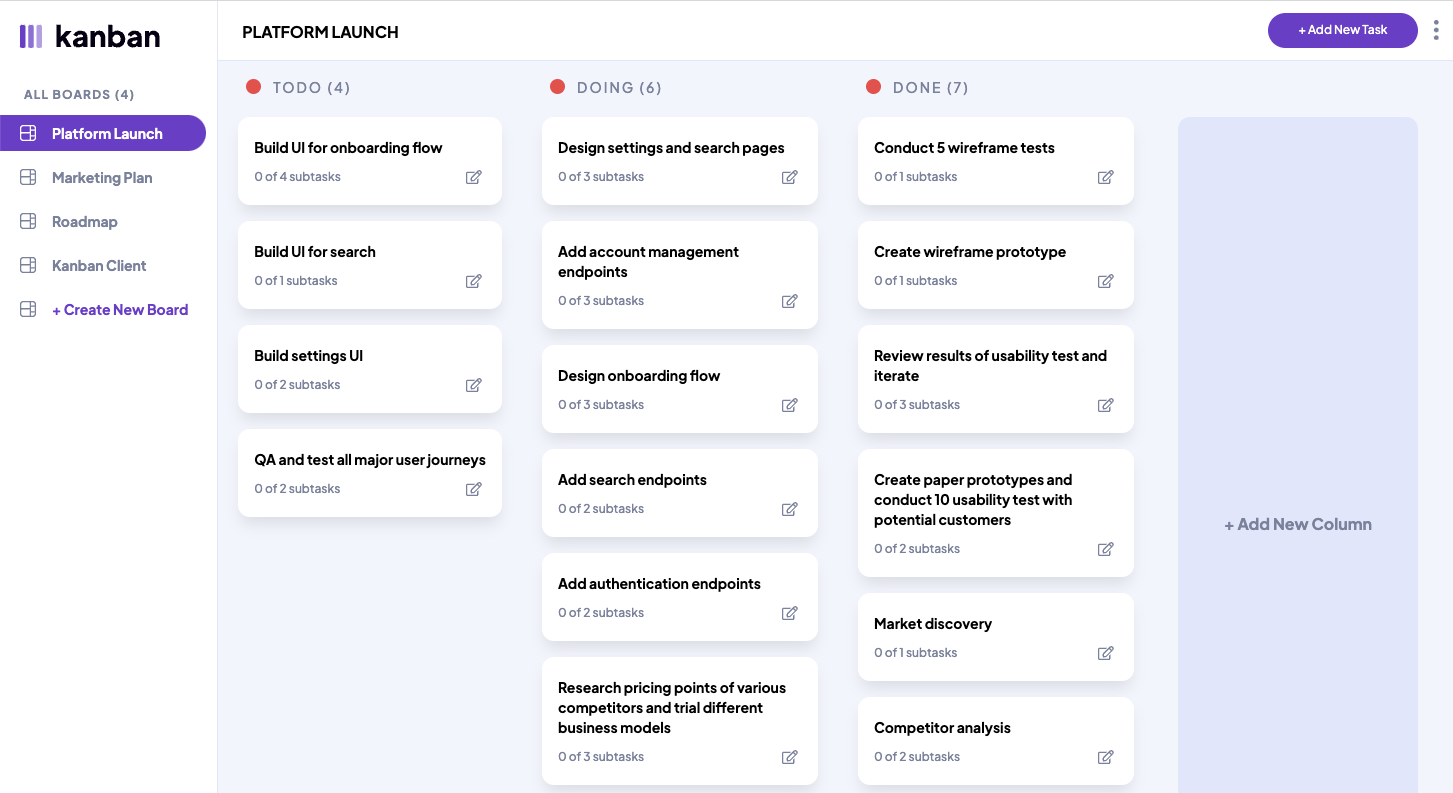Click the red dot beside TODO column
Image resolution: width=1453 pixels, height=793 pixels.
click(254, 87)
